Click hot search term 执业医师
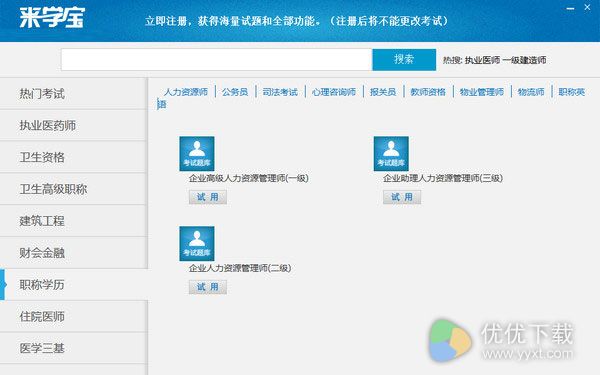The height and width of the screenshot is (375, 600). point(483,60)
